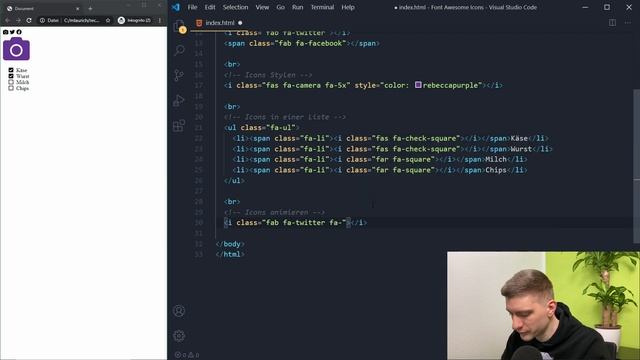Viewport: 640px width, 360px height.
Task: Open the browser three-dot menu
Action: [160, 20]
